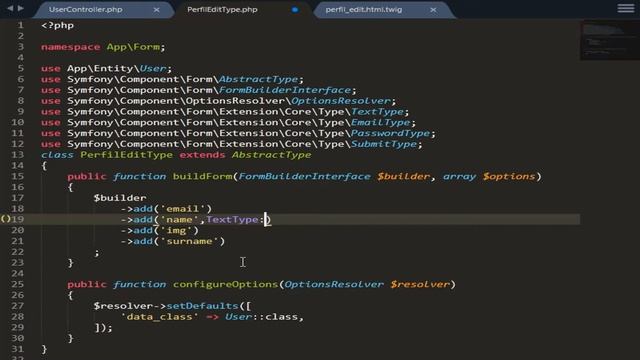Click the 'User' import on line 5
640x360 pixels.
coord(153,69)
